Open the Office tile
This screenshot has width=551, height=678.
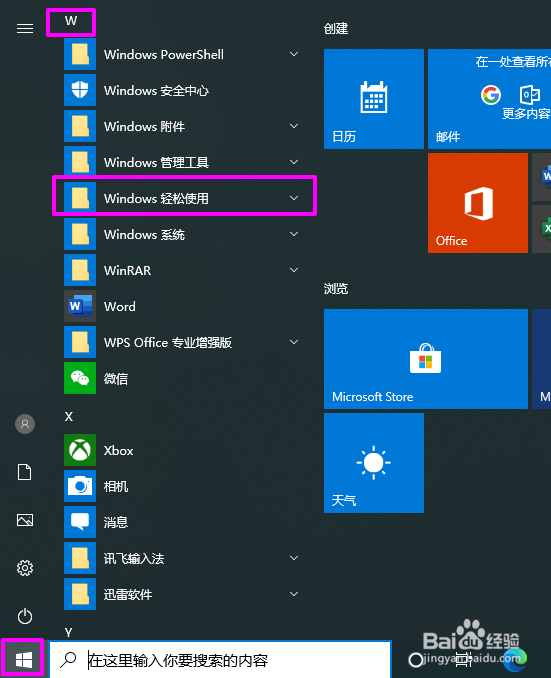[x=478, y=203]
